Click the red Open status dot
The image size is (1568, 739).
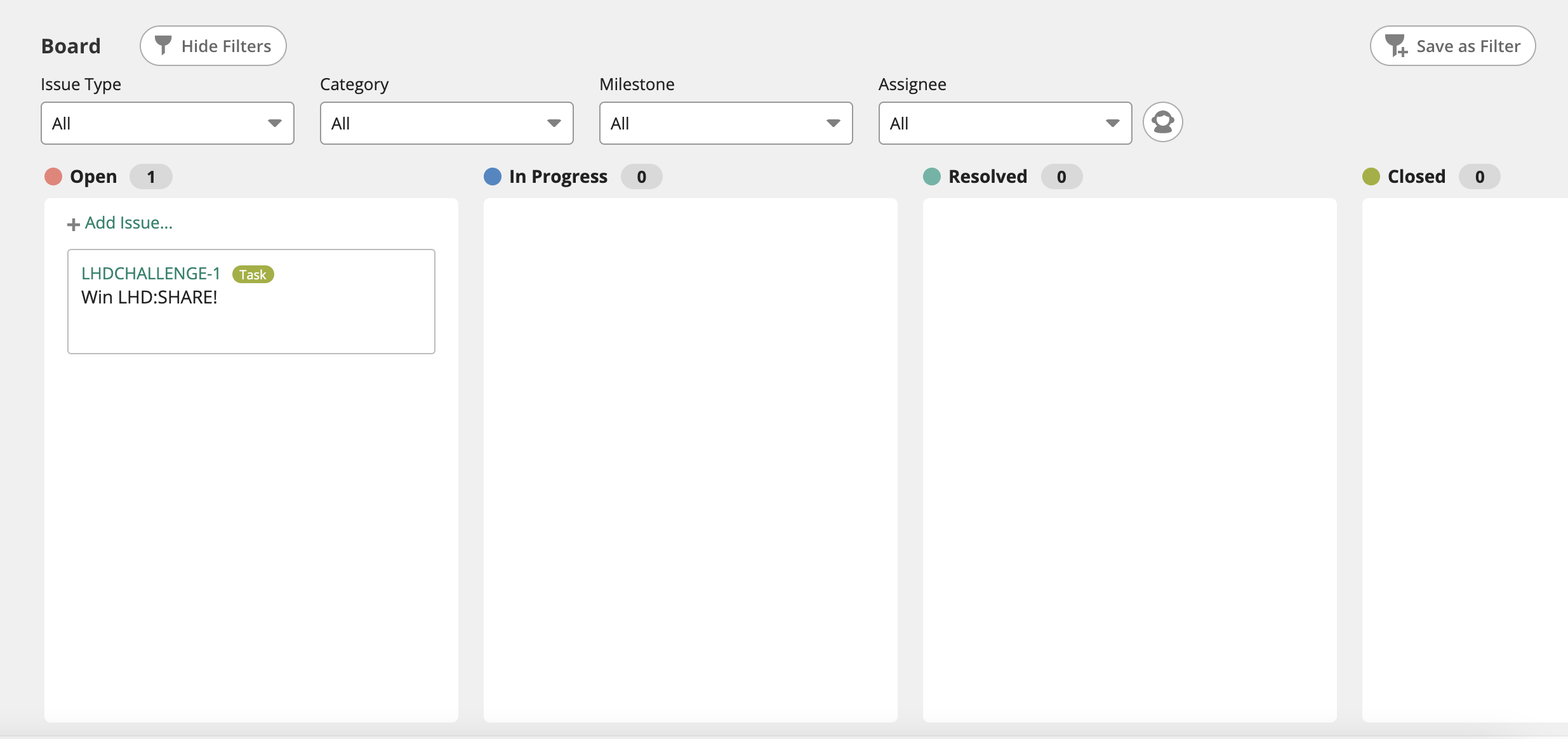[x=53, y=176]
